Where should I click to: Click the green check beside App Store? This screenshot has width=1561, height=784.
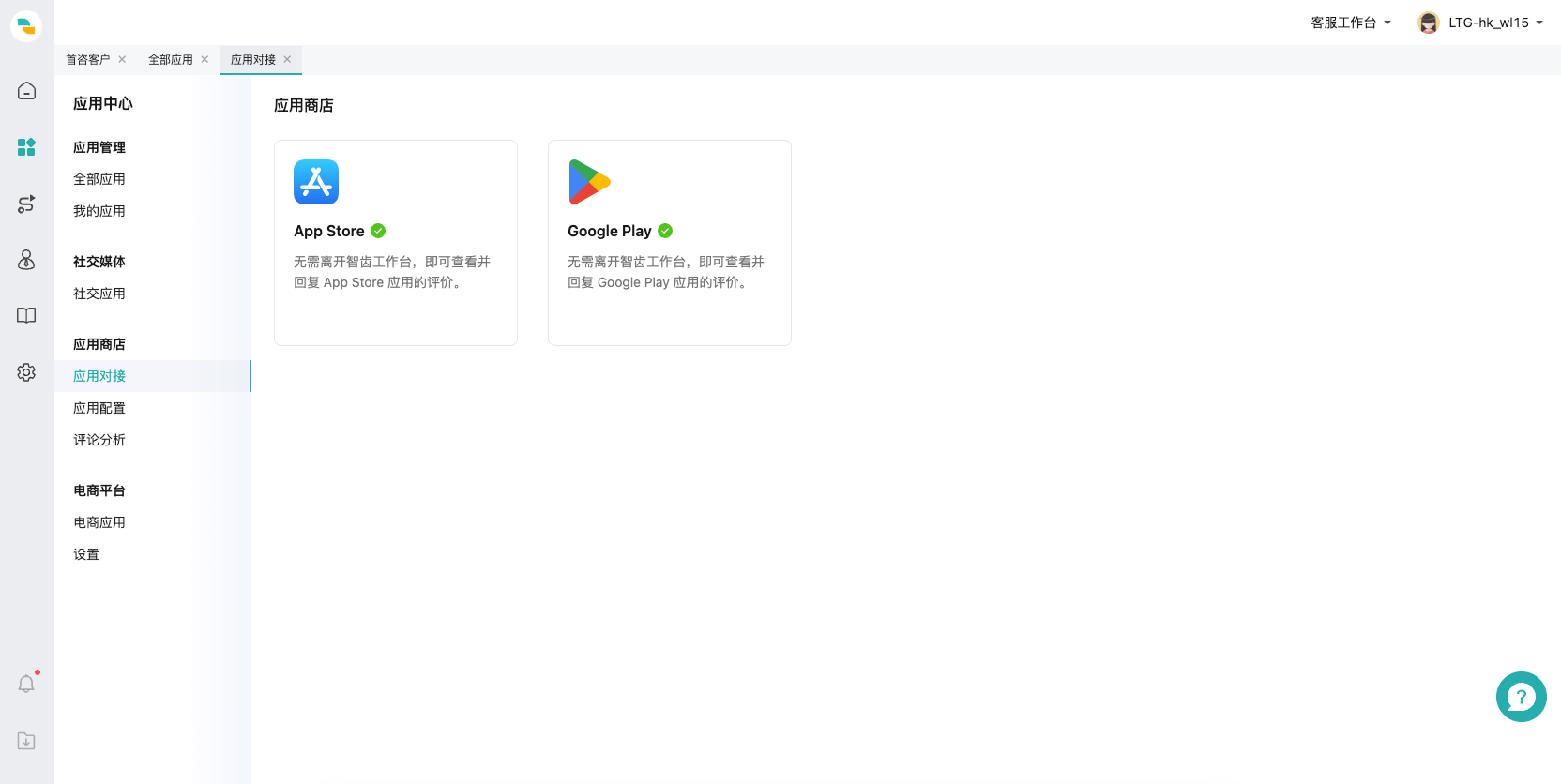pyautogui.click(x=378, y=231)
